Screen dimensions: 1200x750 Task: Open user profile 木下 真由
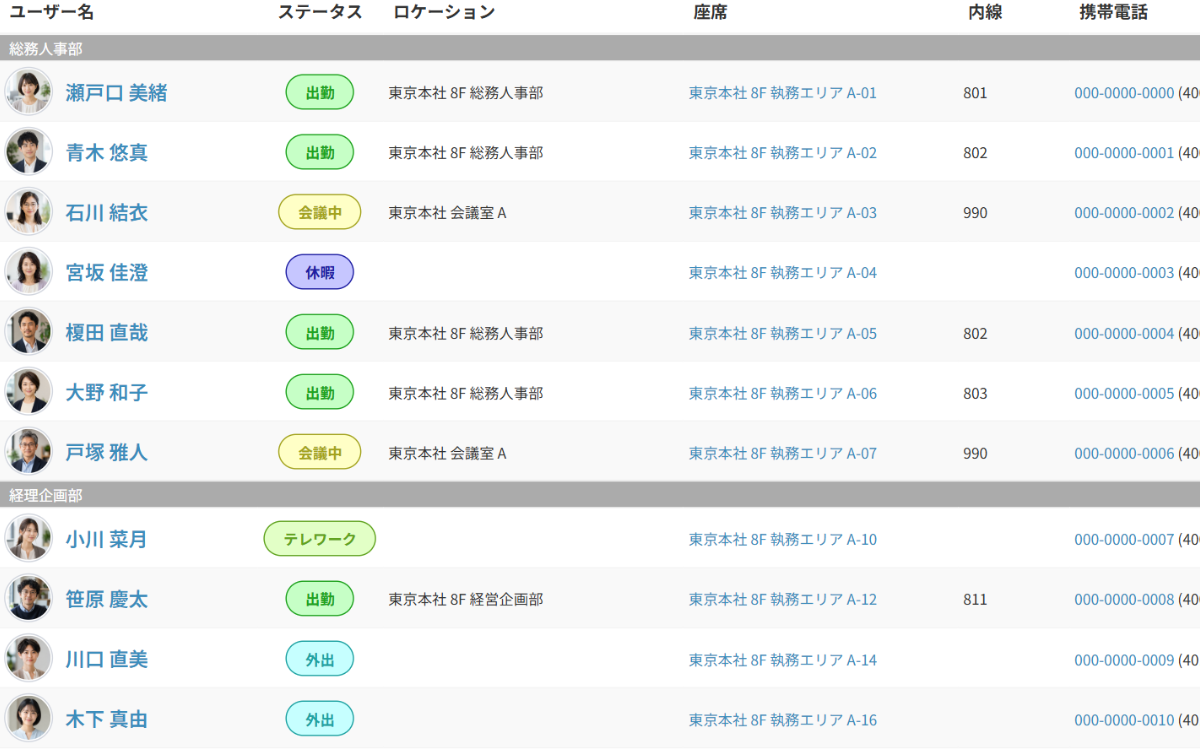point(107,720)
